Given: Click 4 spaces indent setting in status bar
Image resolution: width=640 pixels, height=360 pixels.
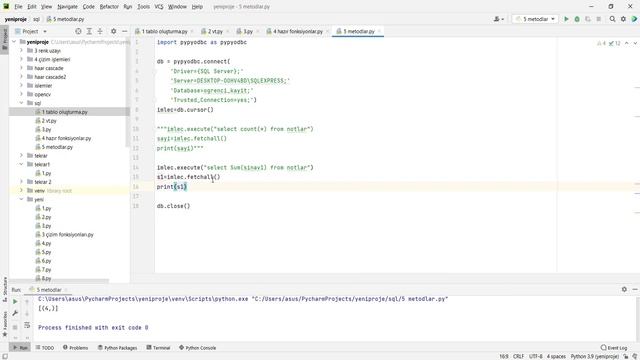Looking at the screenshot, I should click(556, 356).
